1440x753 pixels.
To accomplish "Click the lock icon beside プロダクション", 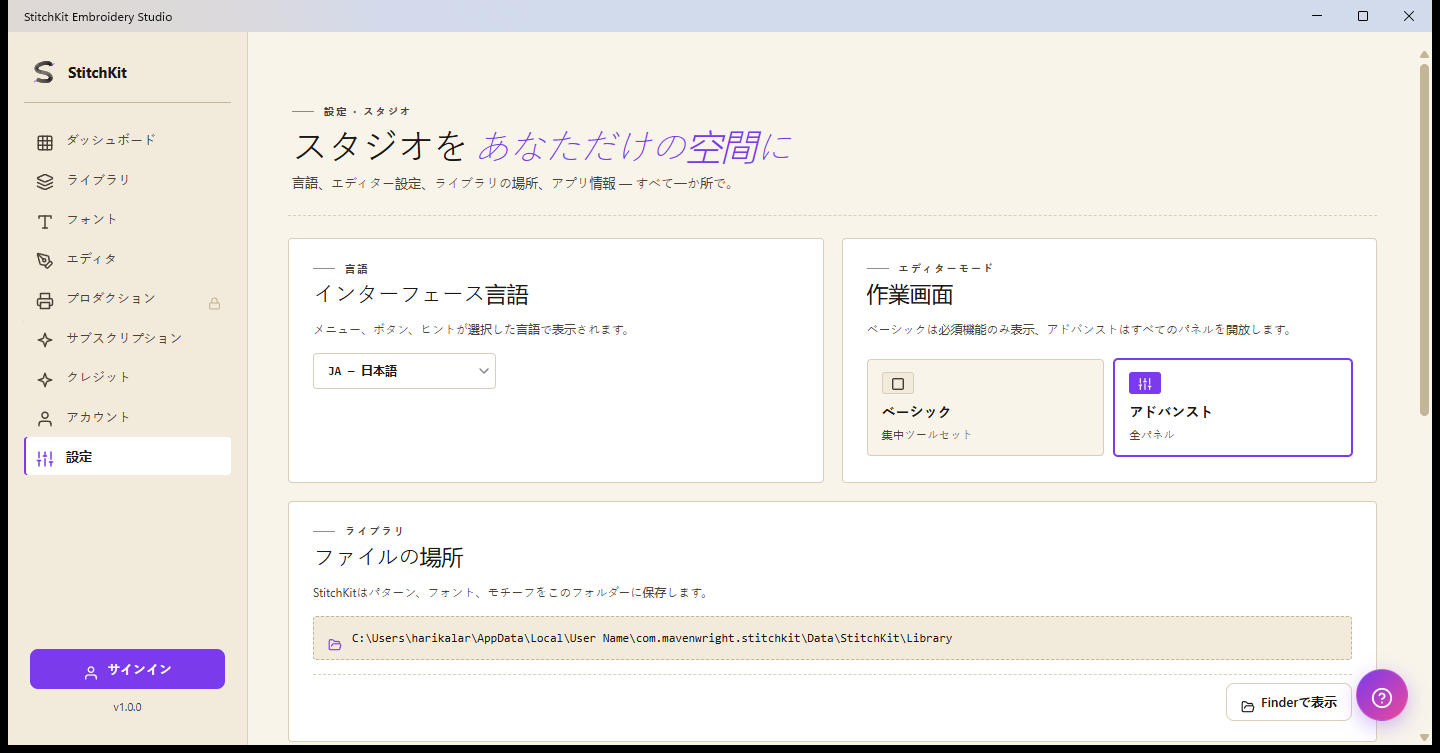I will pyautogui.click(x=214, y=303).
